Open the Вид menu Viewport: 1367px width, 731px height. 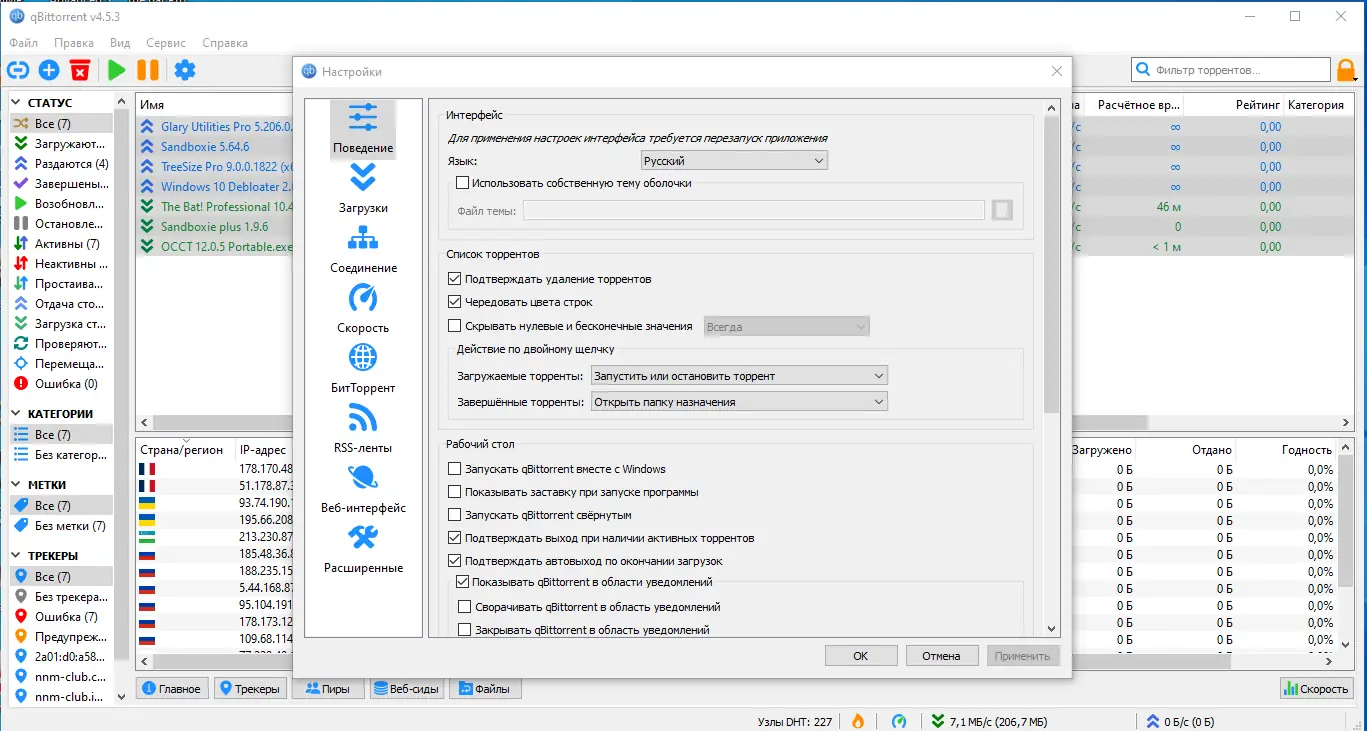[x=120, y=43]
